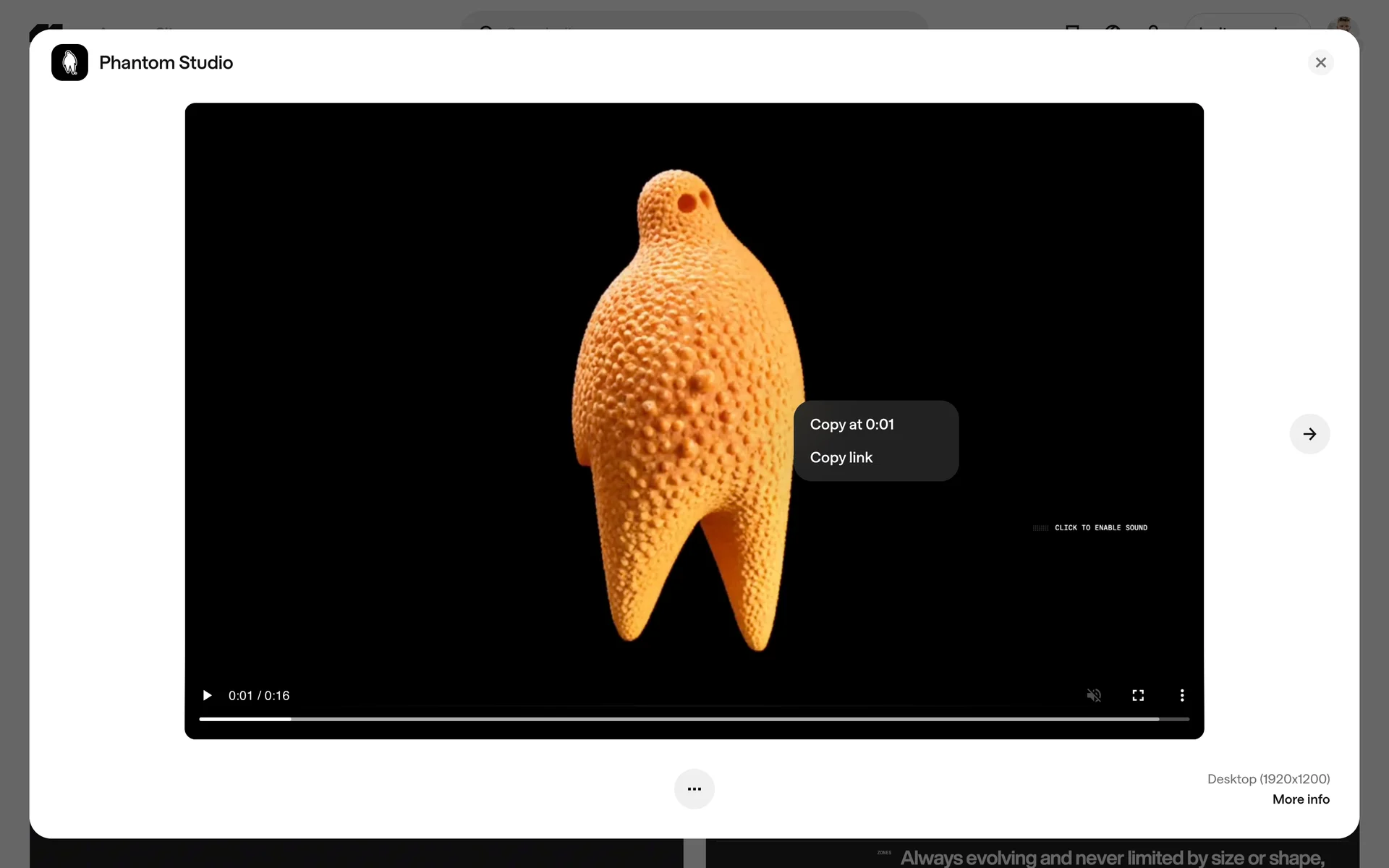Click the user avatar in the top corner

(x=1343, y=23)
